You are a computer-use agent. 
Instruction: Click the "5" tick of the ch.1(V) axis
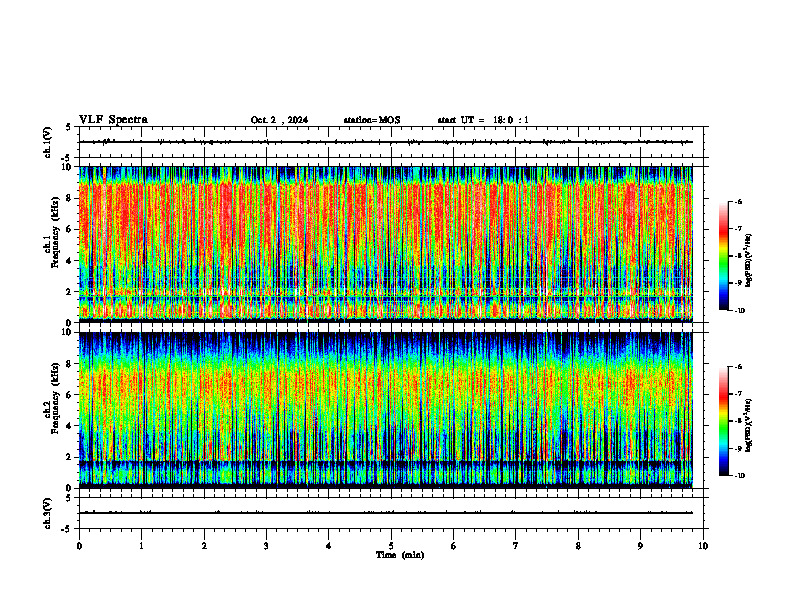[69, 127]
